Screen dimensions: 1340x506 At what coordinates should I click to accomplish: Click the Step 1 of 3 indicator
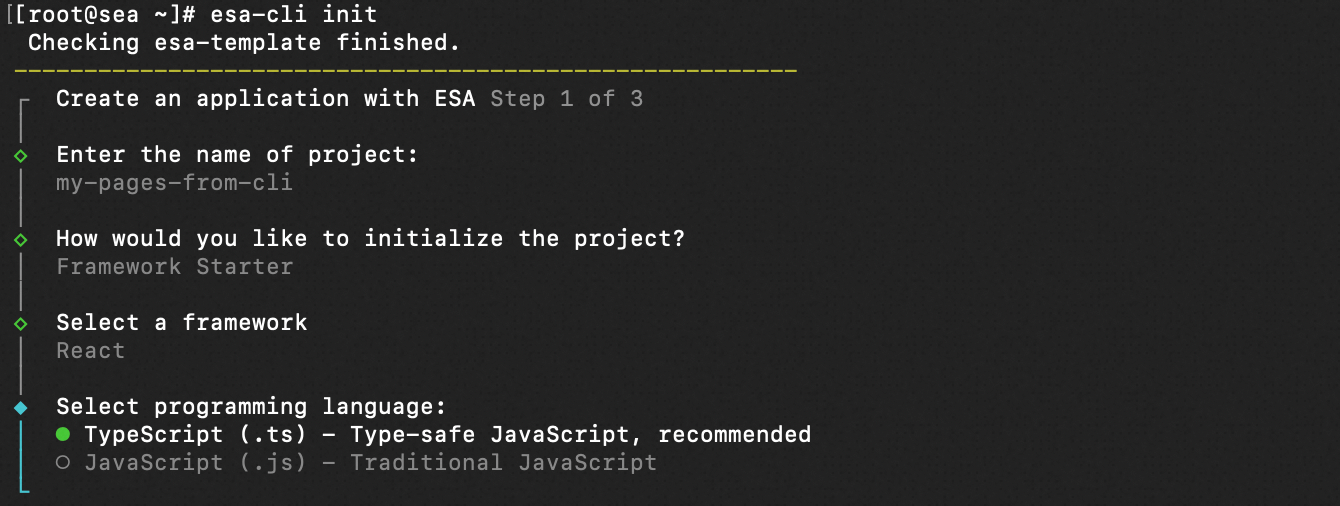566,99
